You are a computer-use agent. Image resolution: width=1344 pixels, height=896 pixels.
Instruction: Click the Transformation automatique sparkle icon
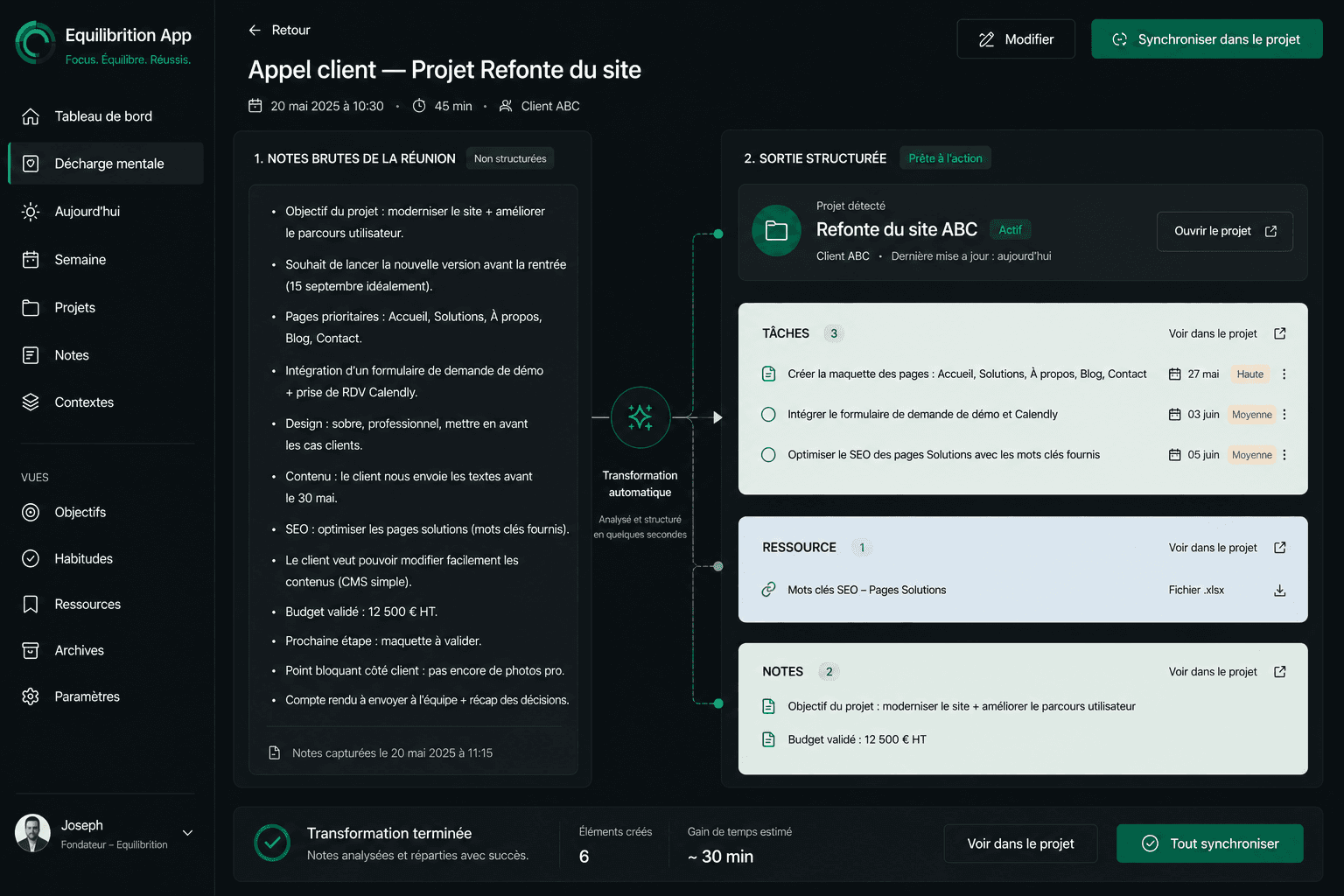pos(640,417)
